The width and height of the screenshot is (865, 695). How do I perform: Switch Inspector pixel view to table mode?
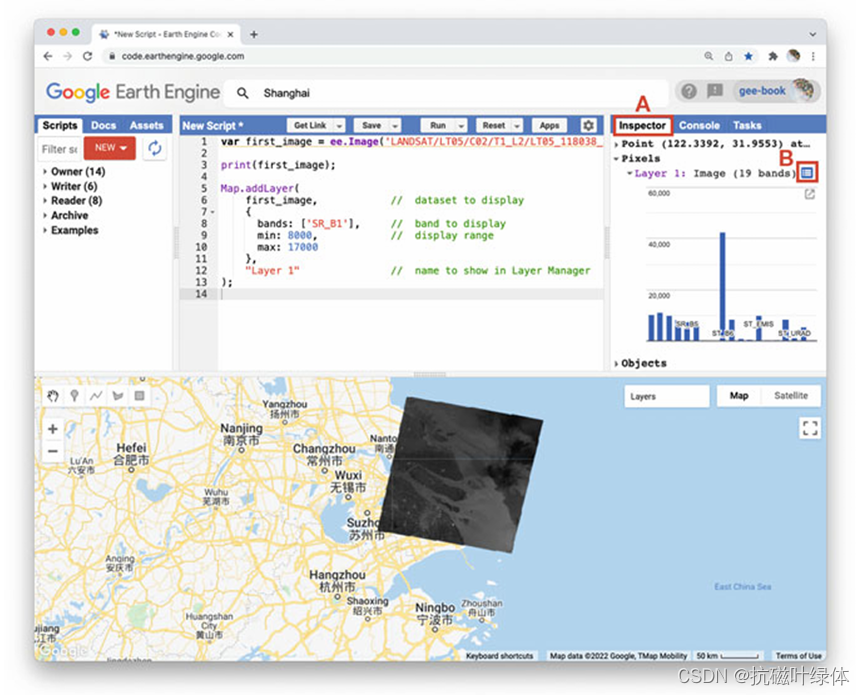(807, 173)
